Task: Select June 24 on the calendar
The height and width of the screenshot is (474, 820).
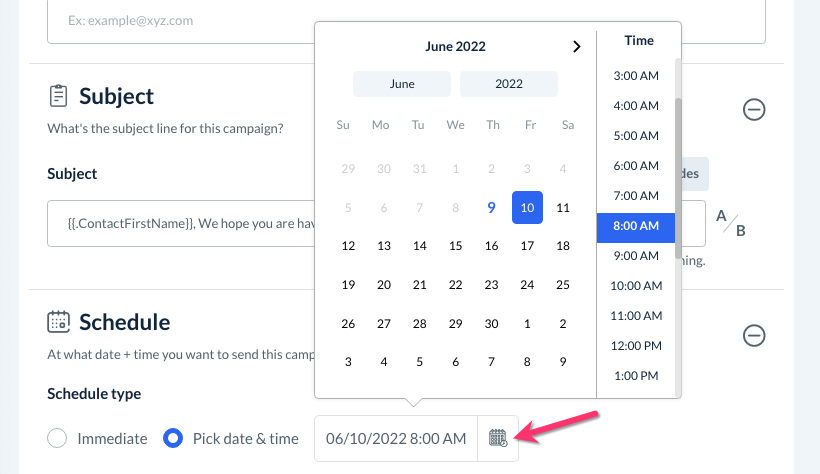Action: [x=527, y=284]
